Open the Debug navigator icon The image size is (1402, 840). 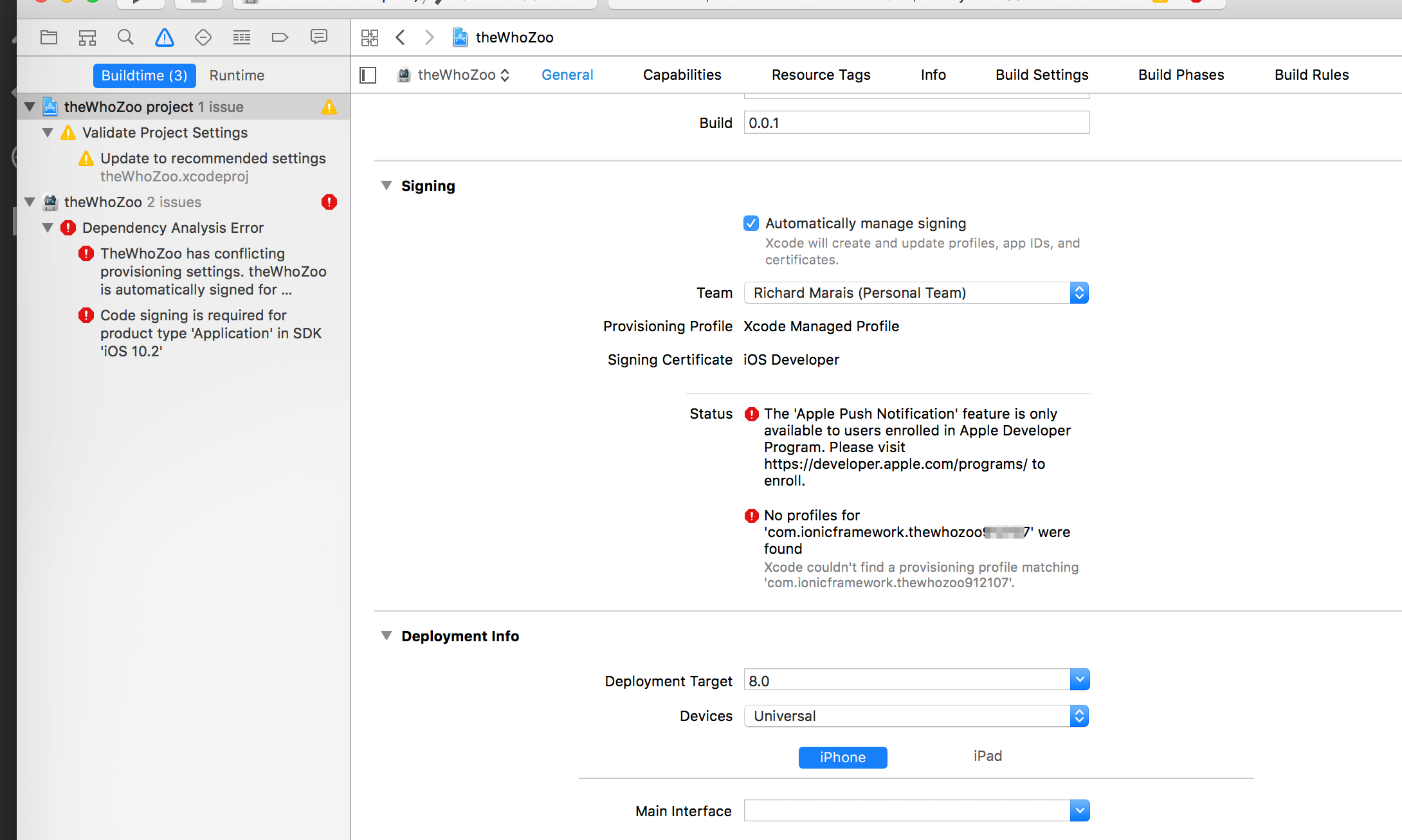242,37
